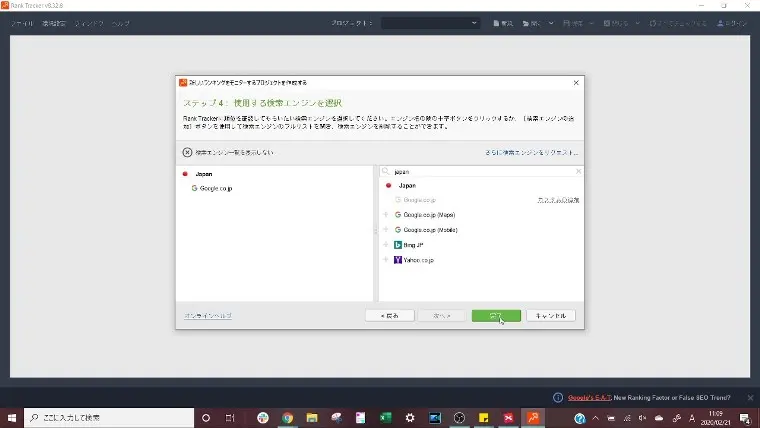This screenshot has height=428, width=760.
Task: Open the online help link
Action: coord(208,315)
